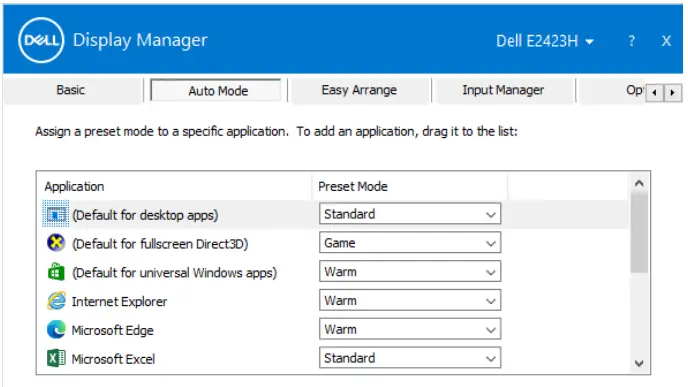Open preset dropdown for Microsoft Edge
The image size is (688, 387).
[410, 330]
